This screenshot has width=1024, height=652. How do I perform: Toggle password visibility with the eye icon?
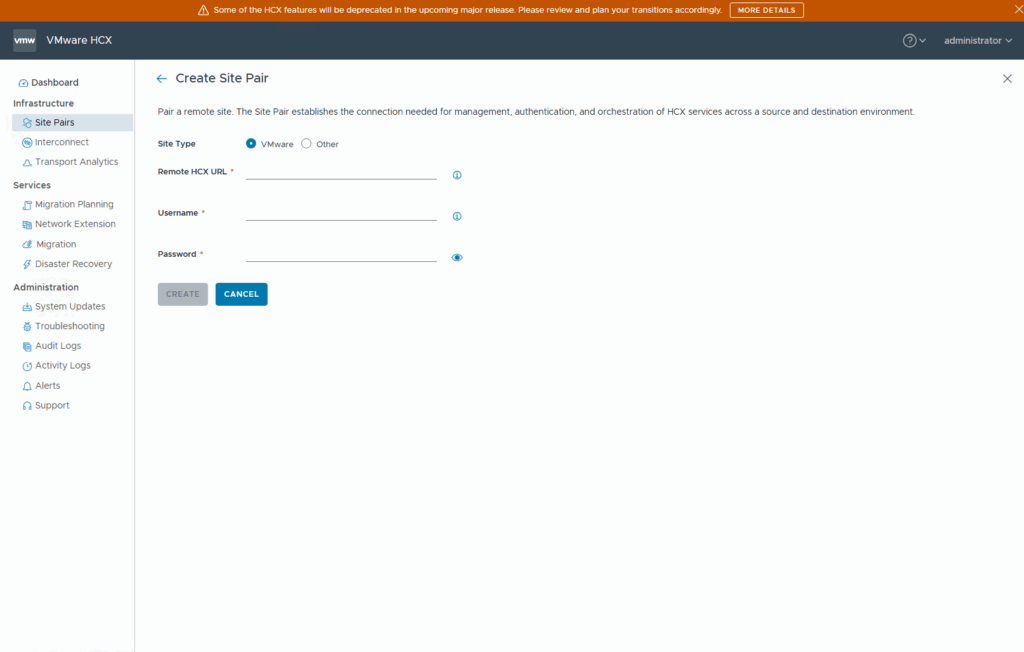(457, 257)
